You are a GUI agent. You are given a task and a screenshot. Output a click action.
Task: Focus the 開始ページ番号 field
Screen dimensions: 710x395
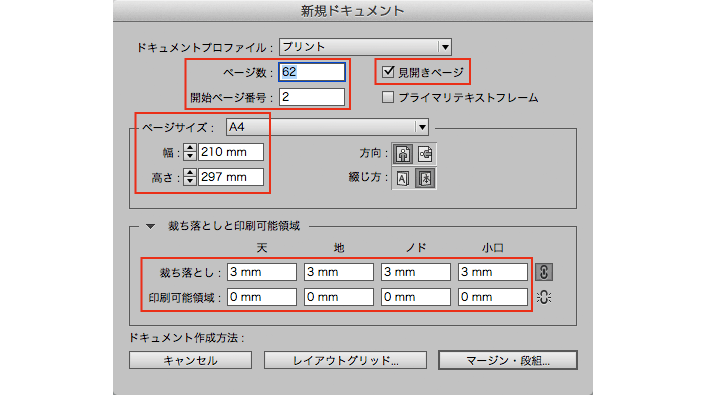[x=312, y=97]
